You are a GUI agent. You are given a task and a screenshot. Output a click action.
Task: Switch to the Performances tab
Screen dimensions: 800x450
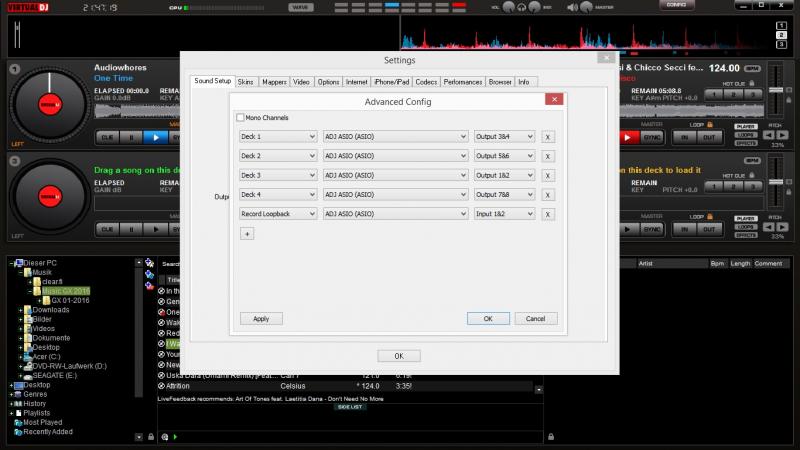coord(463,82)
